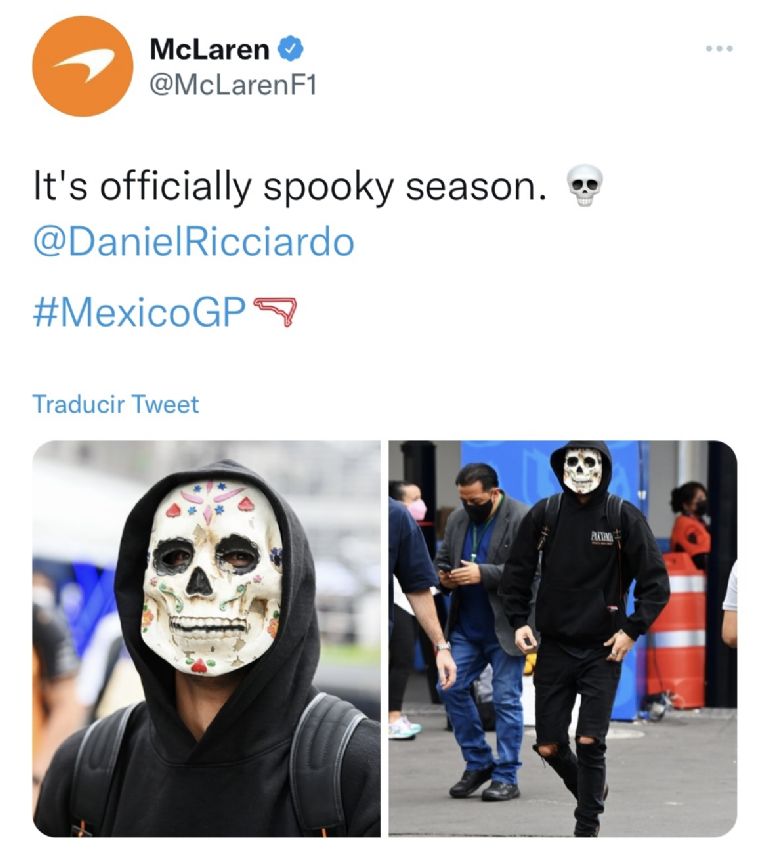Open the McLaren display name profile
This screenshot has width=768, height=850.
[x=209, y=49]
